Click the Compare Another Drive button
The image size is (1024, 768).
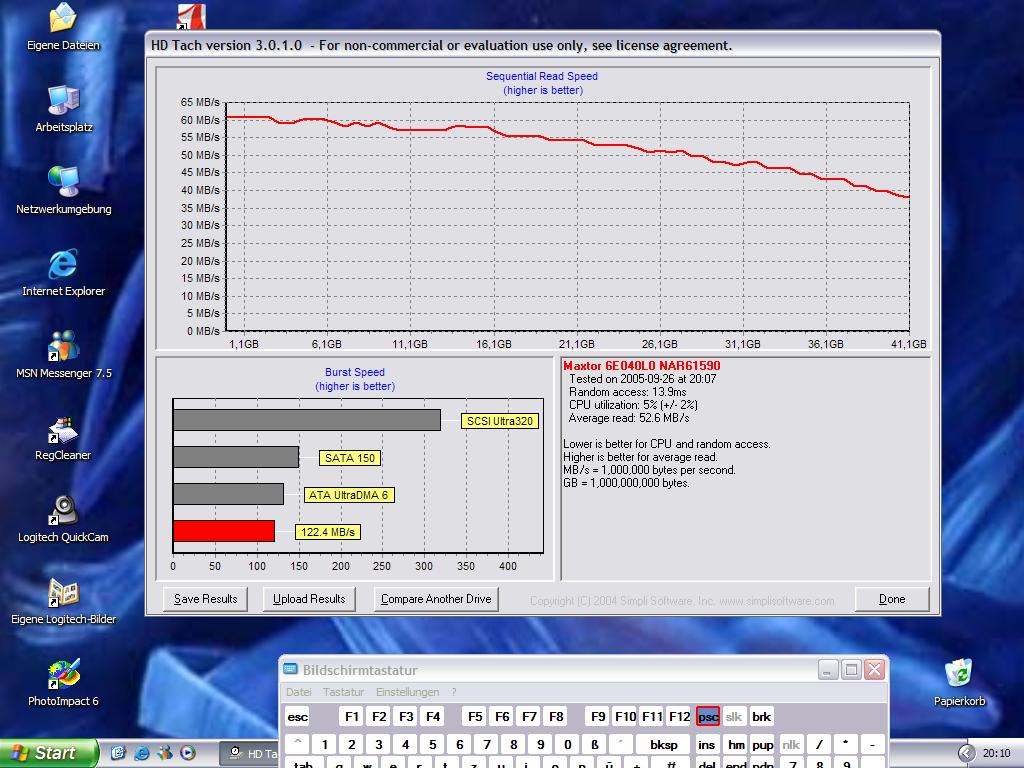coord(436,599)
